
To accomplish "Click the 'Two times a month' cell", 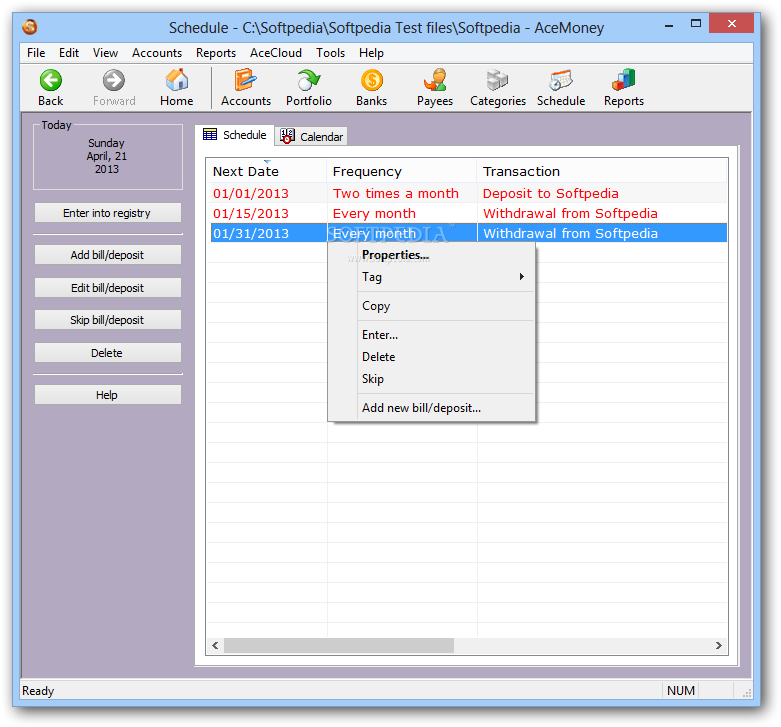I will coord(396,193).
